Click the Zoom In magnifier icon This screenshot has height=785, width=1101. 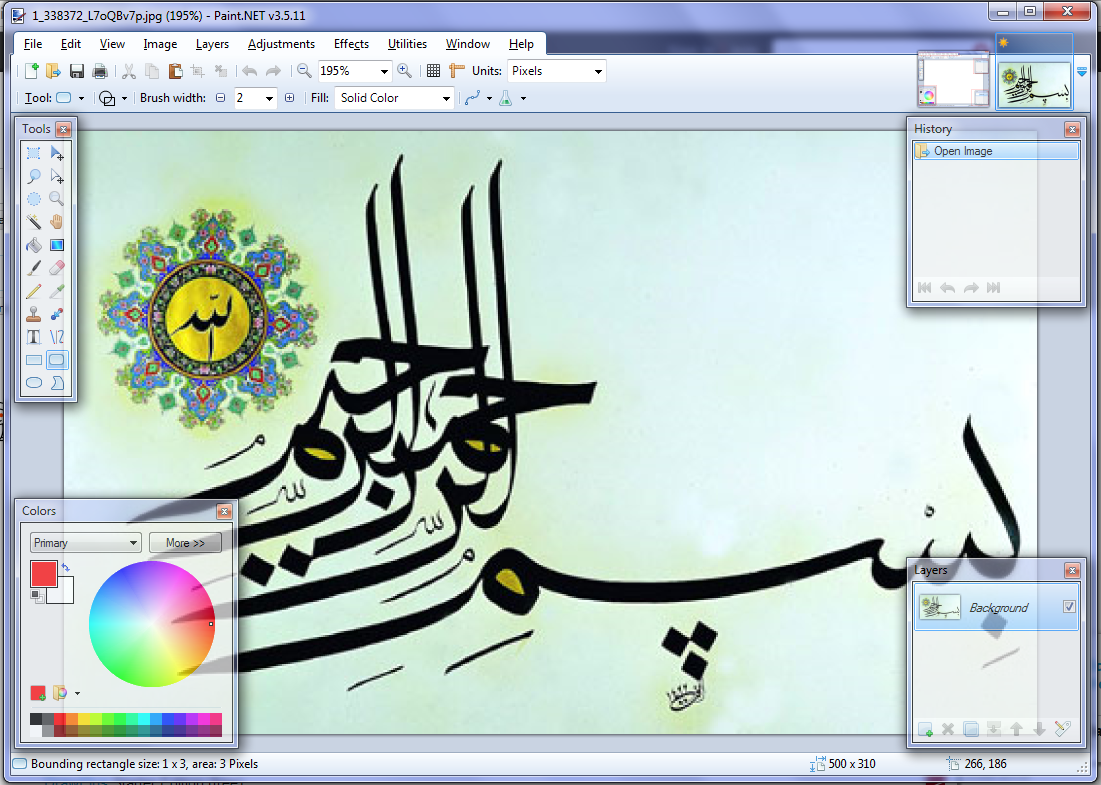(x=404, y=71)
